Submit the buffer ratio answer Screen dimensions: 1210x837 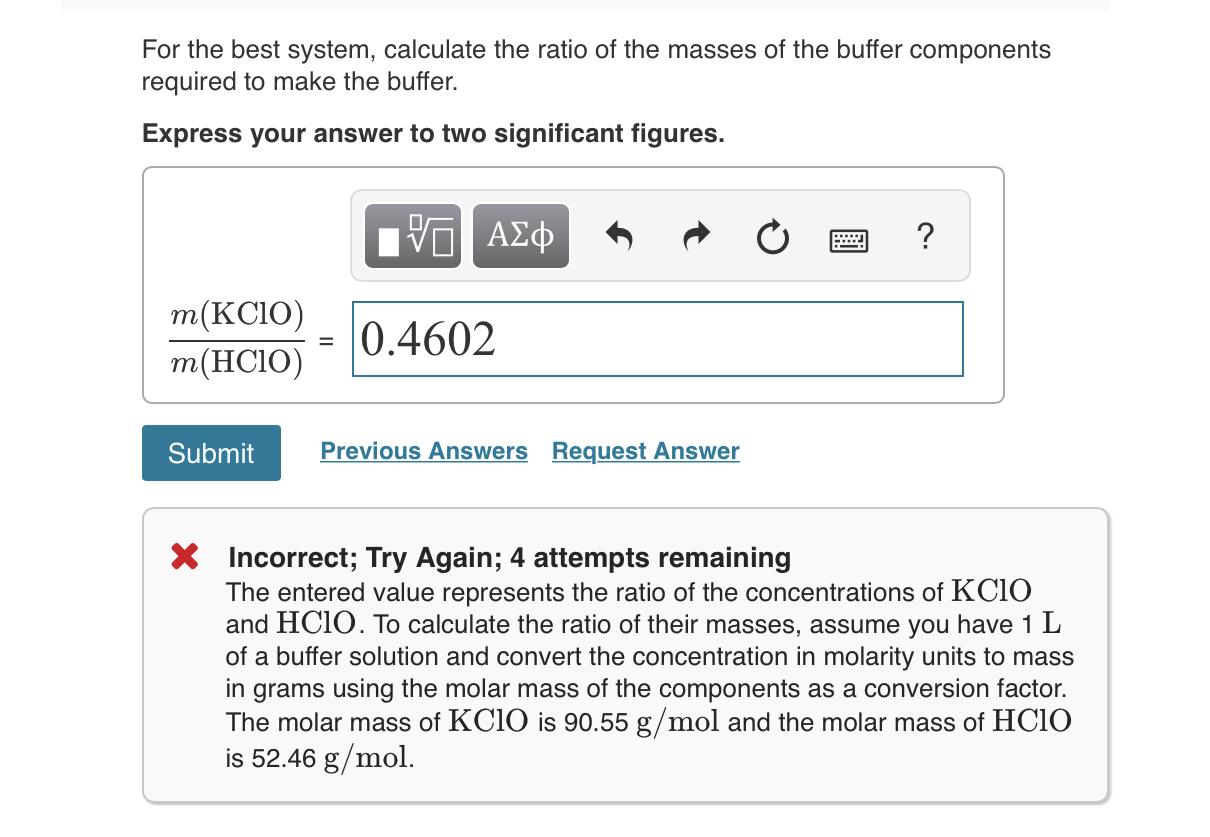coord(211,453)
